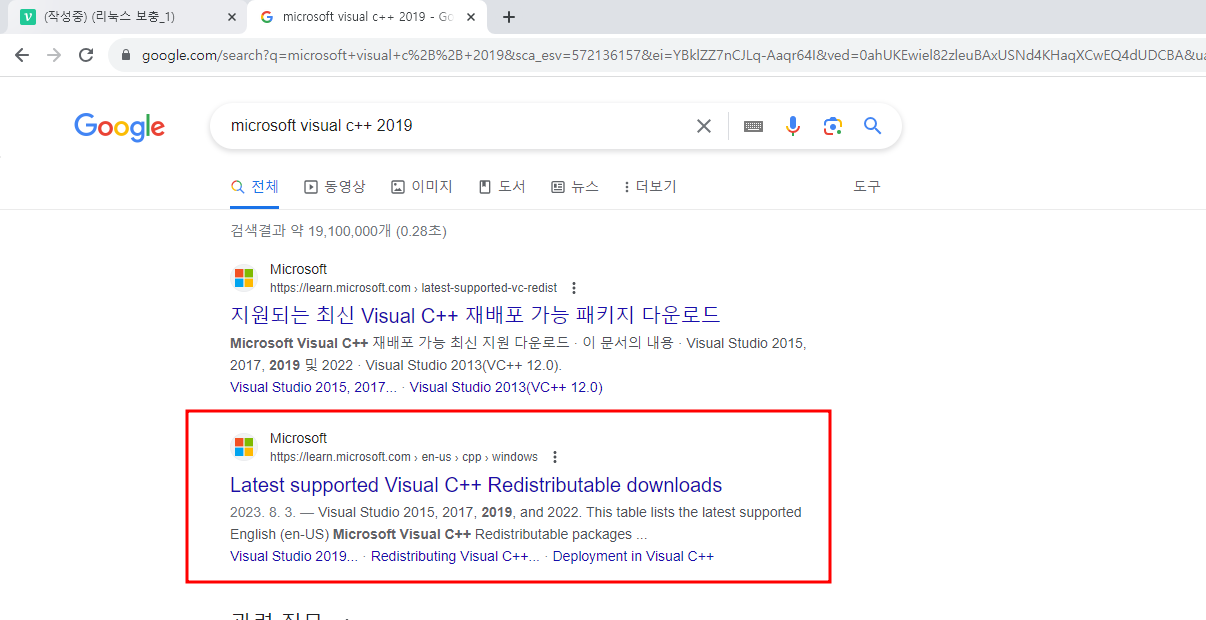Search by image with the Google Lens icon
1206x620 pixels.
(x=833, y=126)
